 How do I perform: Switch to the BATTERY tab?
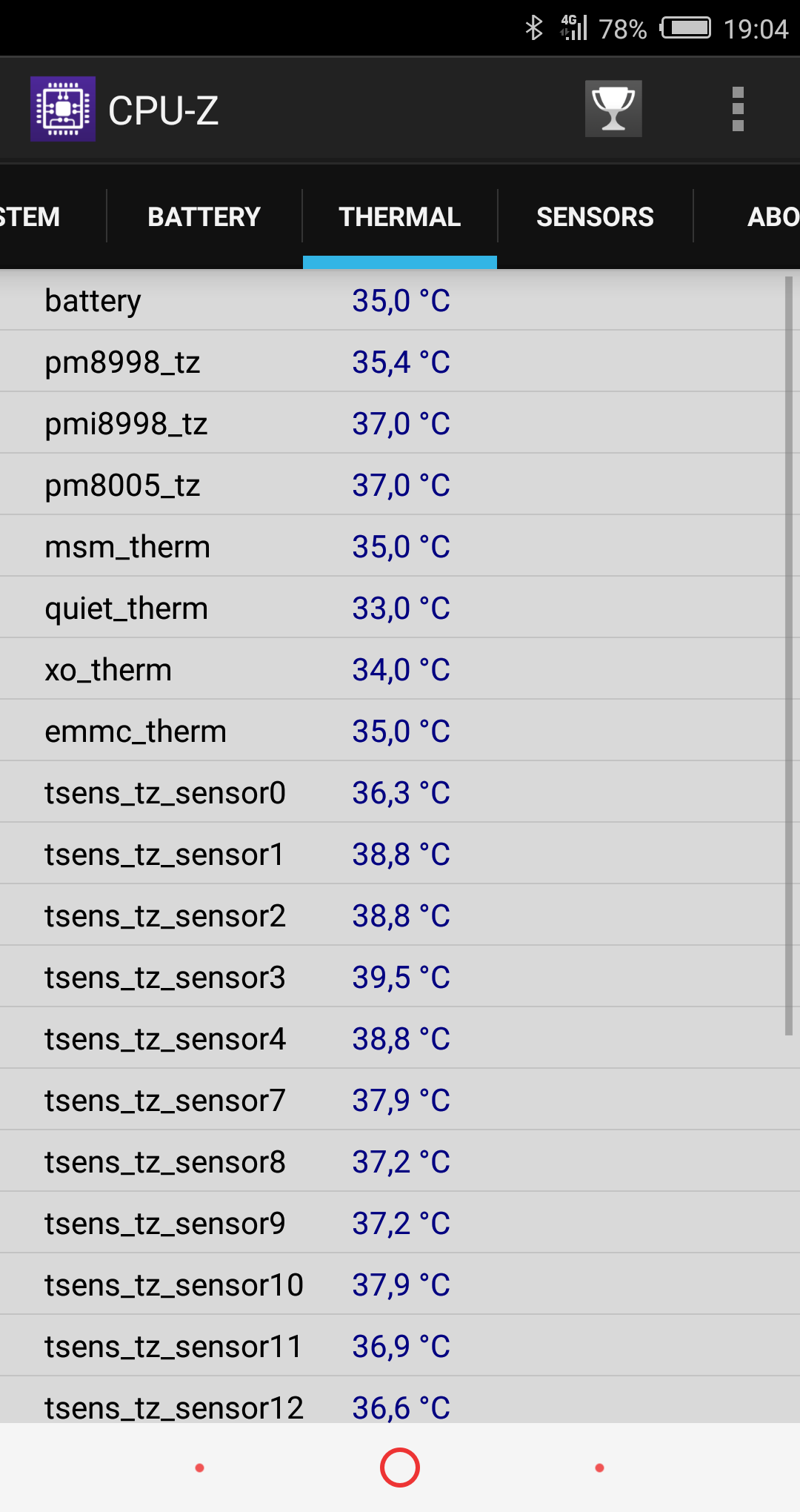[x=204, y=216]
